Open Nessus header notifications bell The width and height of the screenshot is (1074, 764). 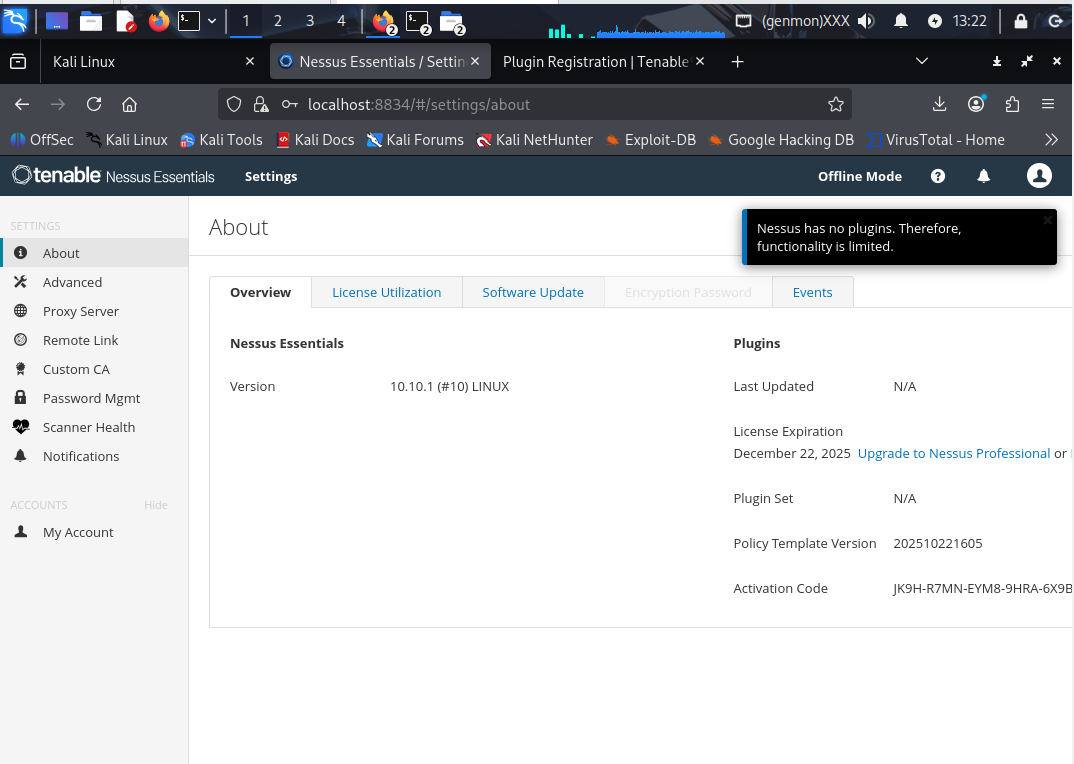(x=984, y=177)
